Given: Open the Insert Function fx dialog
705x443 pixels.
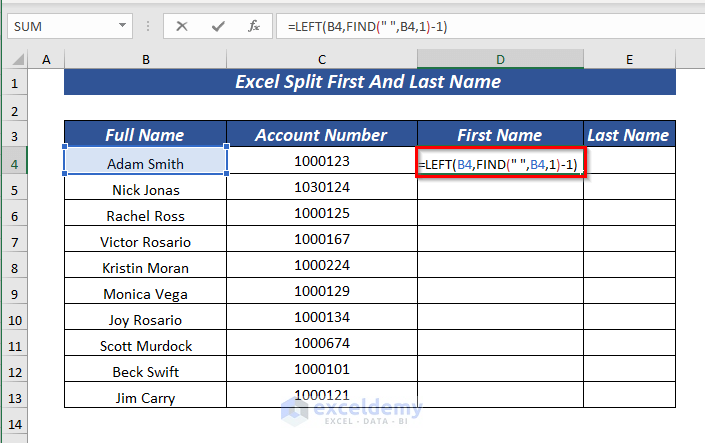Looking at the screenshot, I should coord(254,26).
